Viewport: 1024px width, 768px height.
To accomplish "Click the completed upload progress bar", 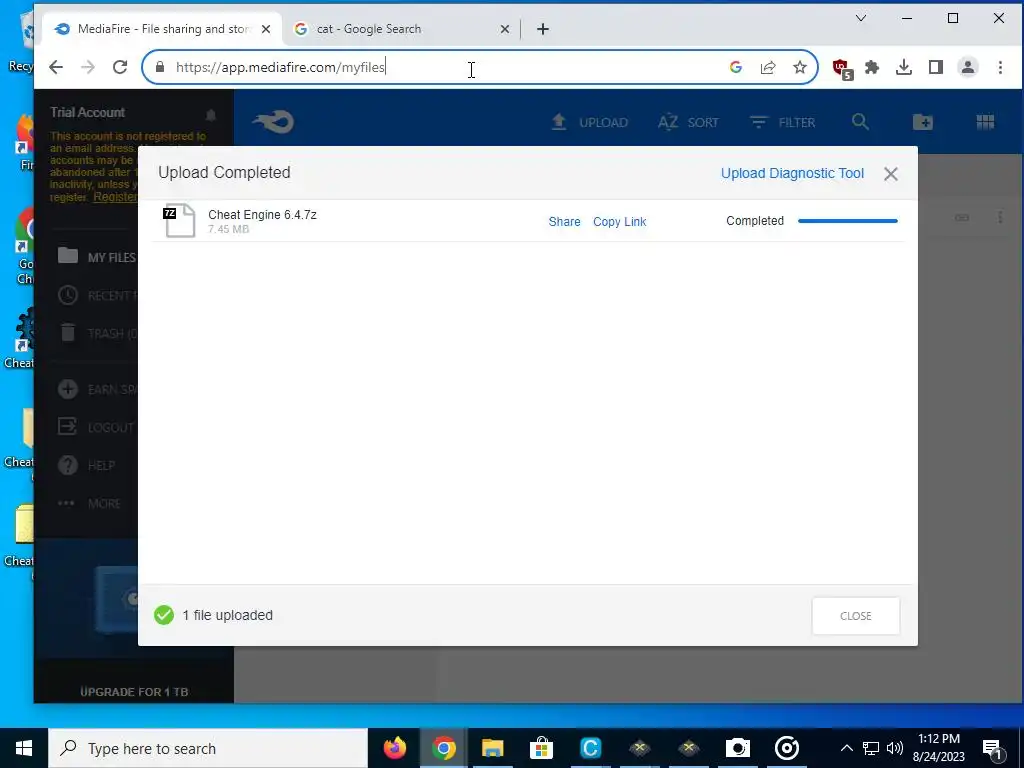I will 848,221.
